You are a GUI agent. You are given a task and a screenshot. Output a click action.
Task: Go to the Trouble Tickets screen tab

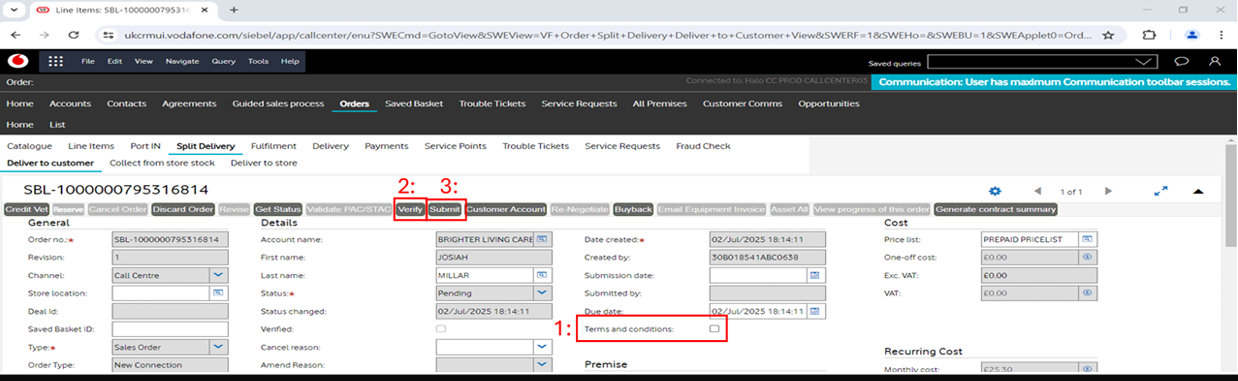click(492, 103)
